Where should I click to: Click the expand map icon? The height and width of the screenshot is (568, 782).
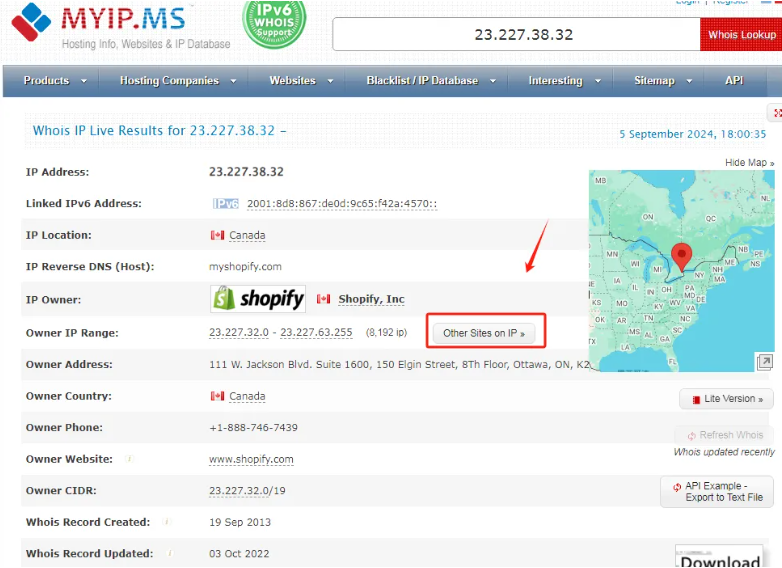coord(764,361)
